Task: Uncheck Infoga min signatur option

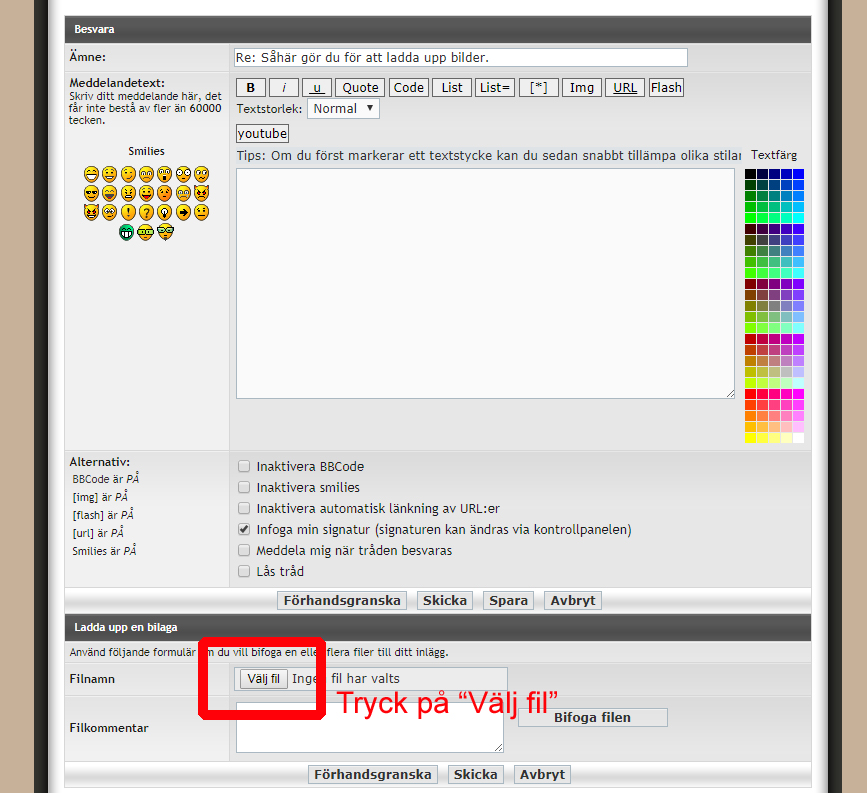Action: click(x=244, y=530)
